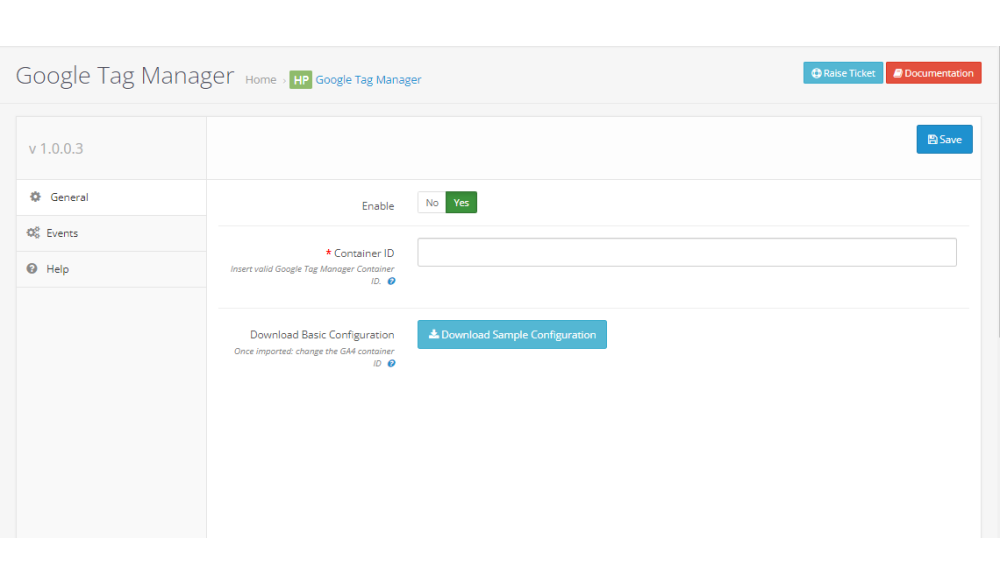Image resolution: width=1000 pixels, height=585 pixels.
Task: Click the gear icon beside General
Action: point(34,197)
